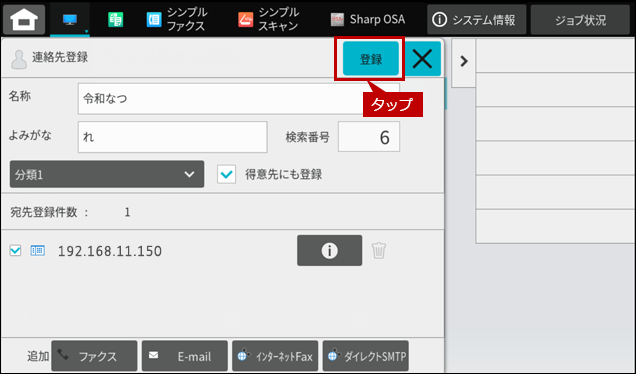Click 宛先登録件数 label
This screenshot has height=374, width=636.
tap(43, 212)
